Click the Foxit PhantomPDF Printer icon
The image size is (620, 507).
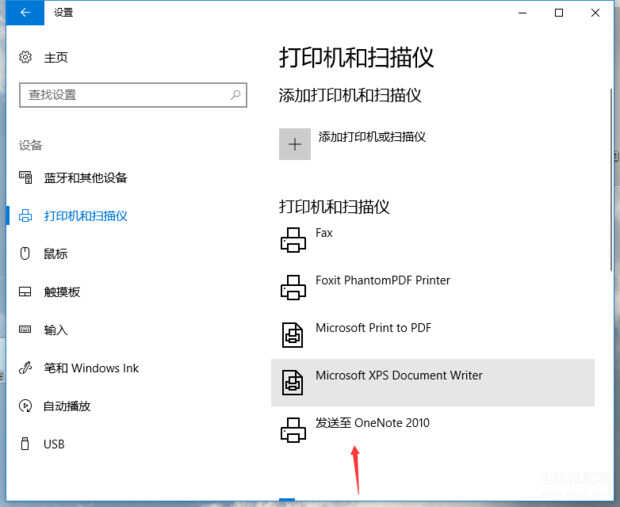pyautogui.click(x=293, y=287)
